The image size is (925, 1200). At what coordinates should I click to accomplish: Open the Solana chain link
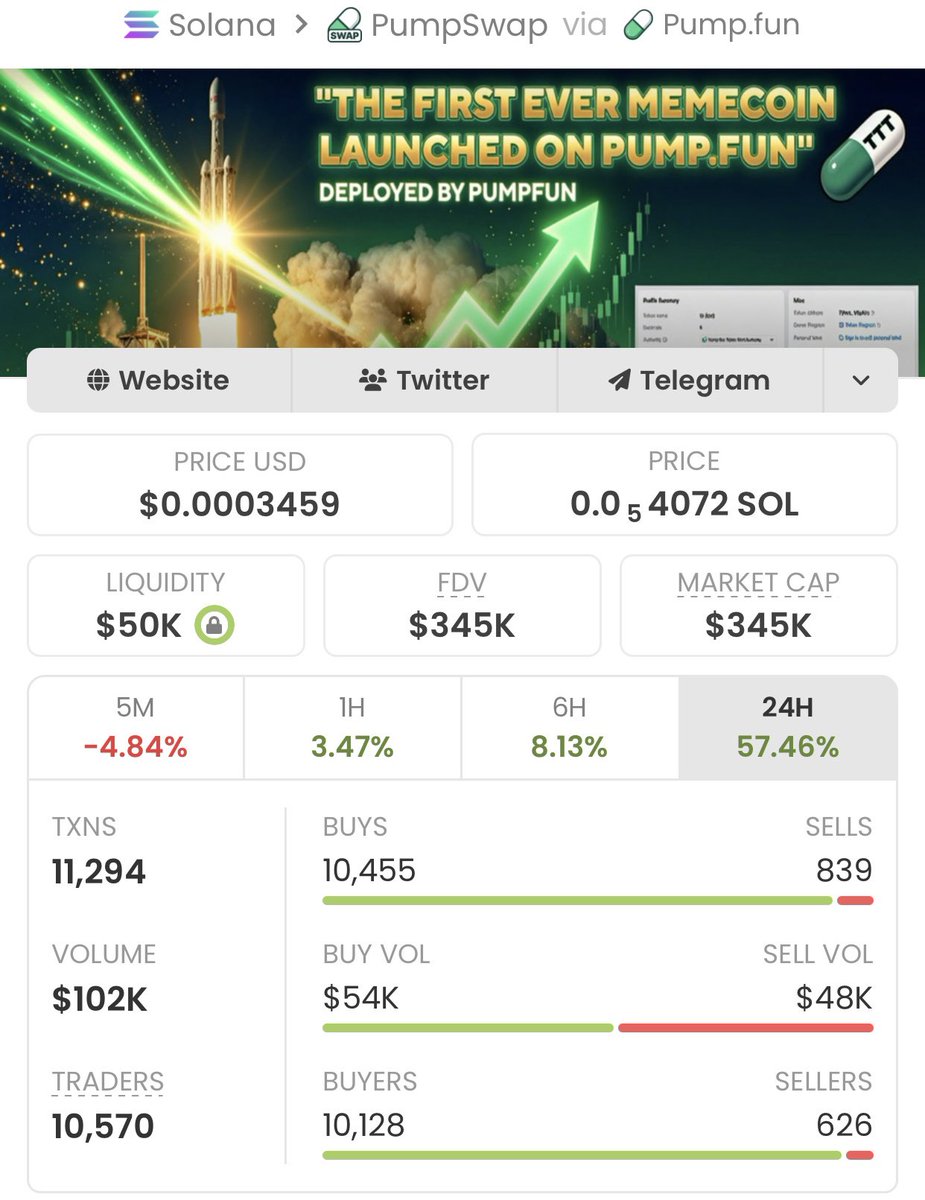click(x=199, y=24)
